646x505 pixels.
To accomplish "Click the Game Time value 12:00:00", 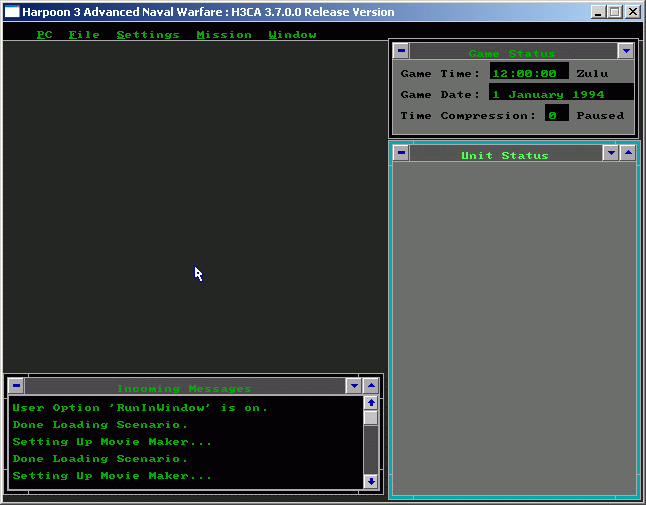I will pos(529,71).
